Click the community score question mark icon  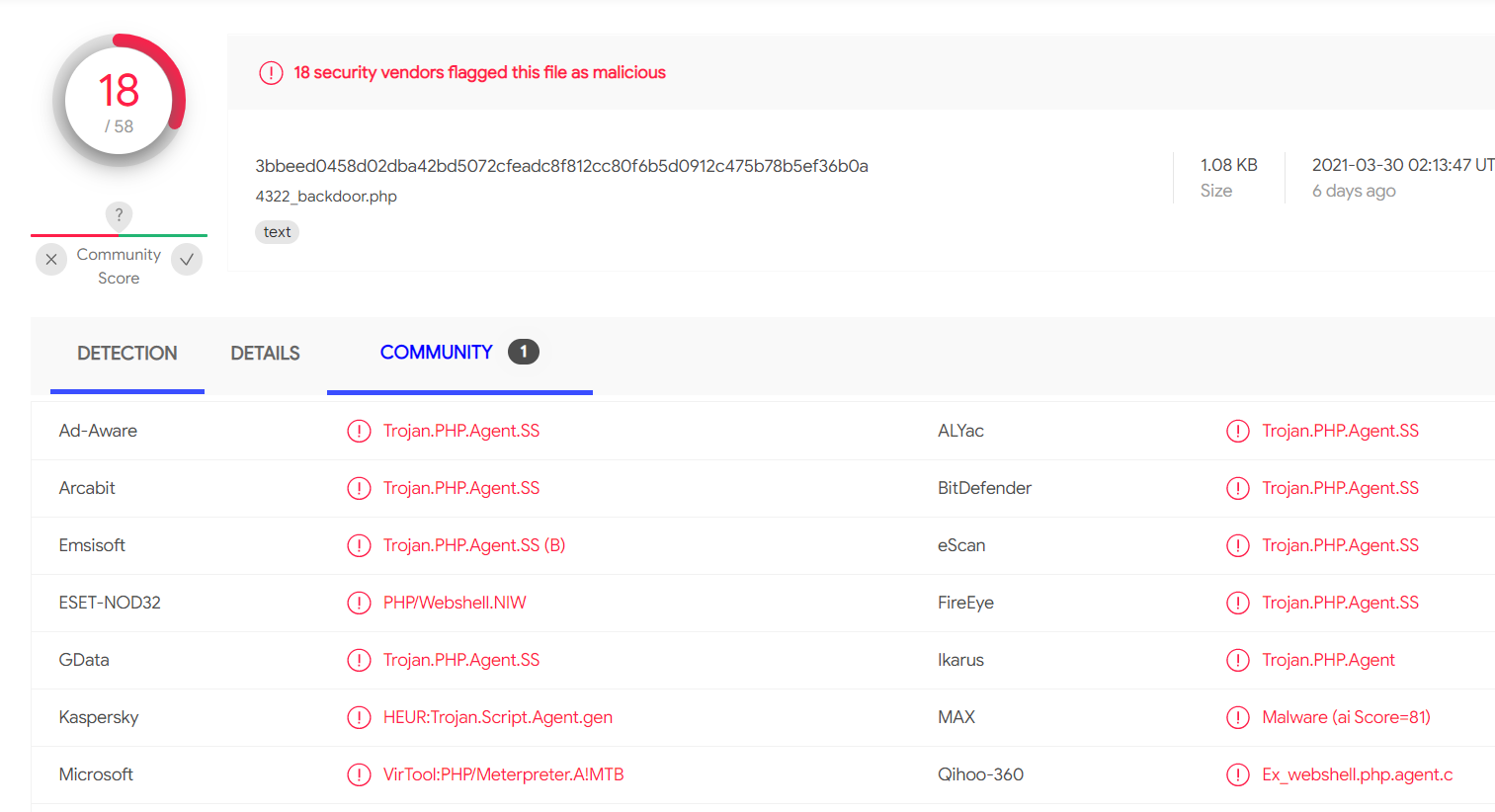coord(119,214)
